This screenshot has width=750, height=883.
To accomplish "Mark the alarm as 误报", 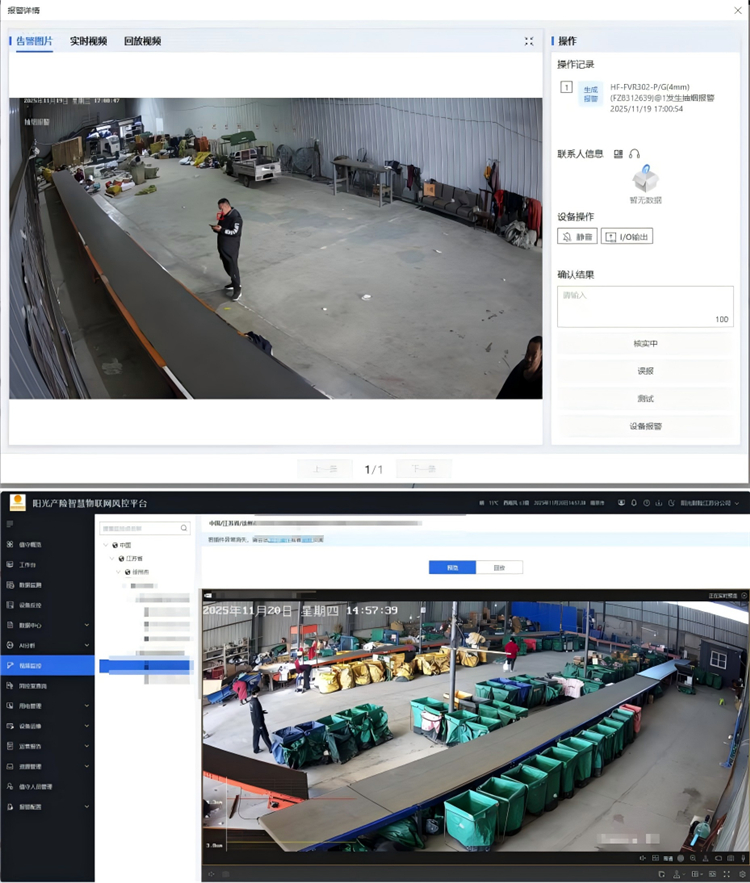I will 645,371.
